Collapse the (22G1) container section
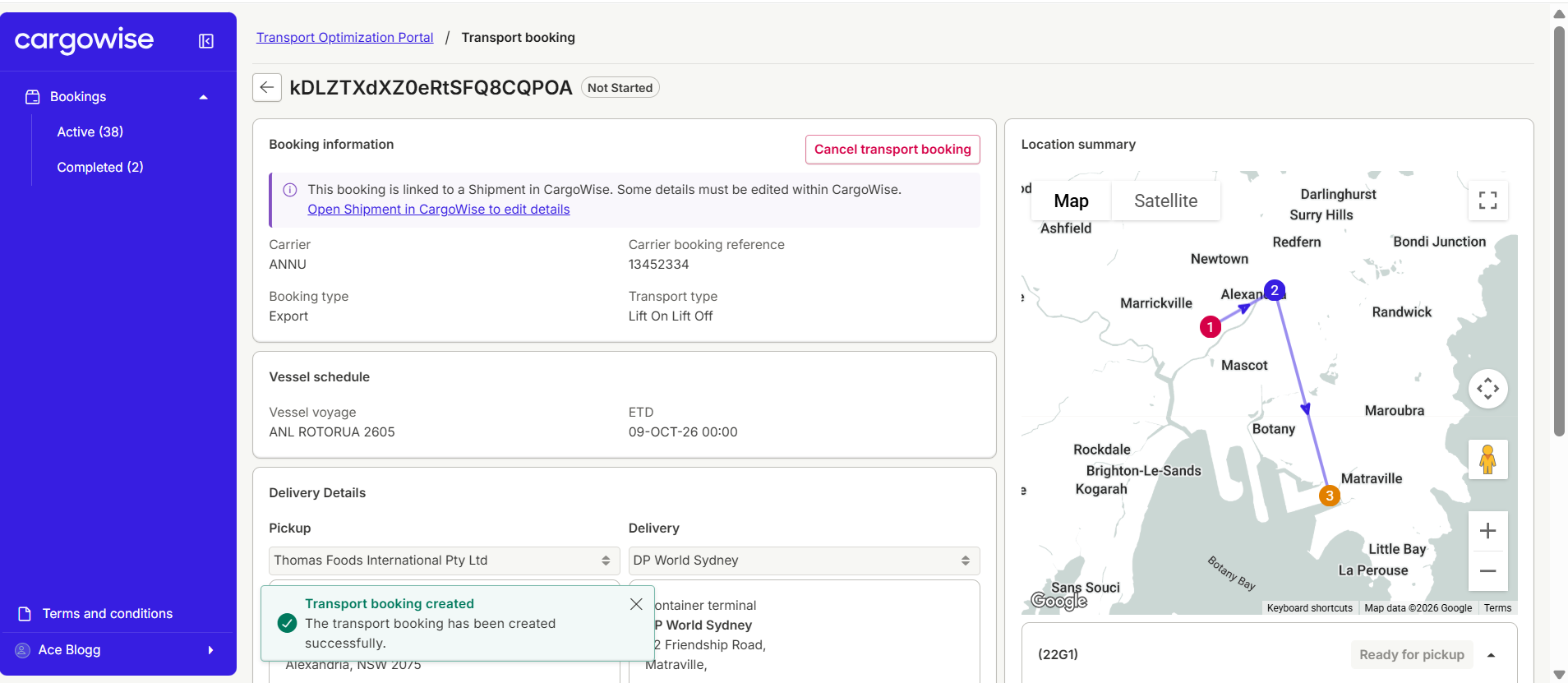Image resolution: width=1568 pixels, height=683 pixels. [1491, 655]
